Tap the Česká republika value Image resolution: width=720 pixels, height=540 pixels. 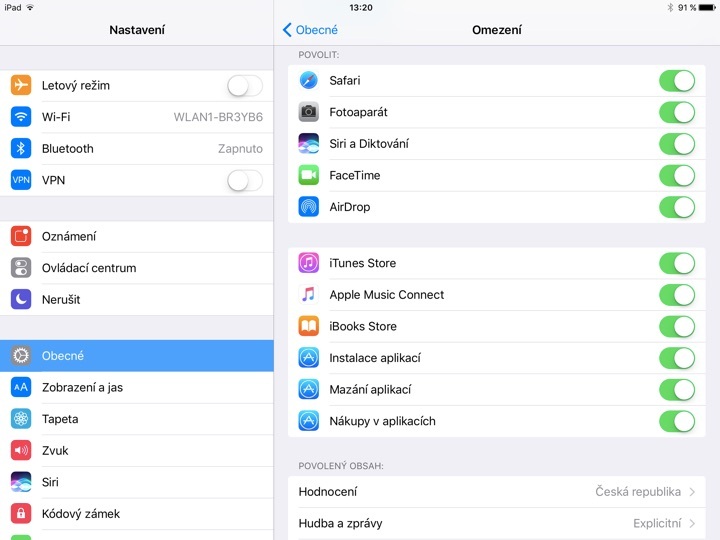pos(638,492)
